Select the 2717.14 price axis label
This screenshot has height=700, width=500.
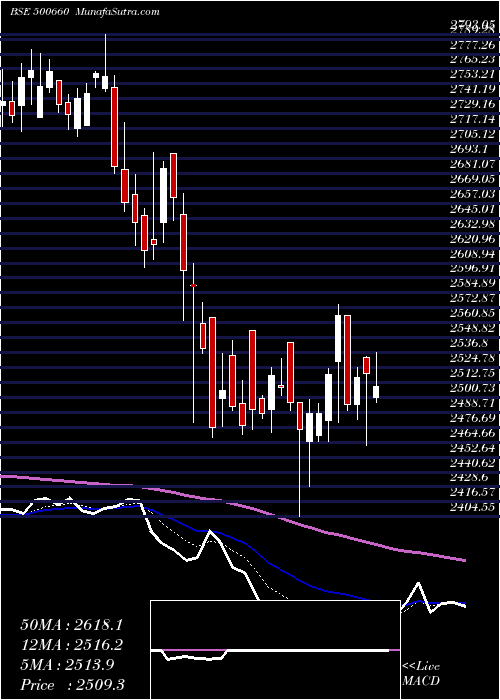pos(473,119)
